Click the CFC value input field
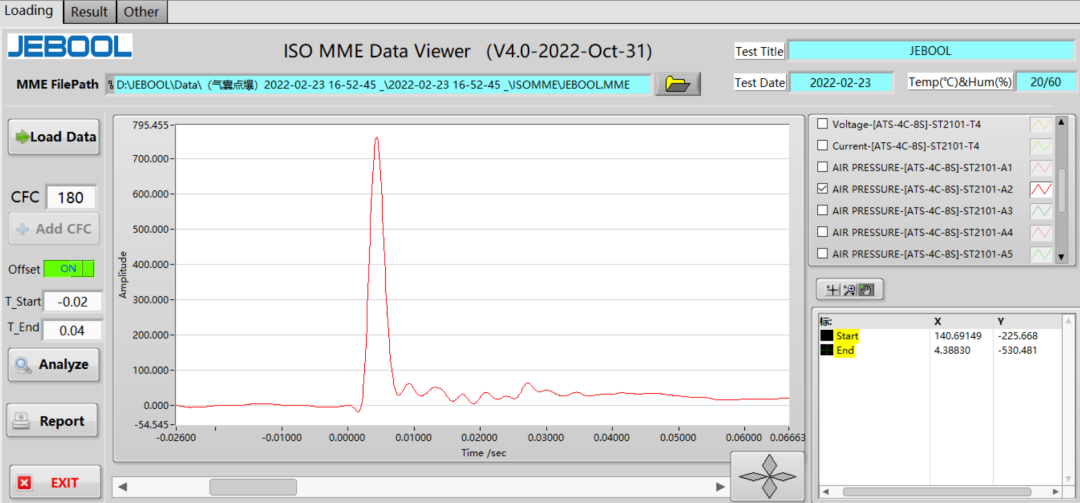Image resolution: width=1080 pixels, height=503 pixels. [x=71, y=197]
